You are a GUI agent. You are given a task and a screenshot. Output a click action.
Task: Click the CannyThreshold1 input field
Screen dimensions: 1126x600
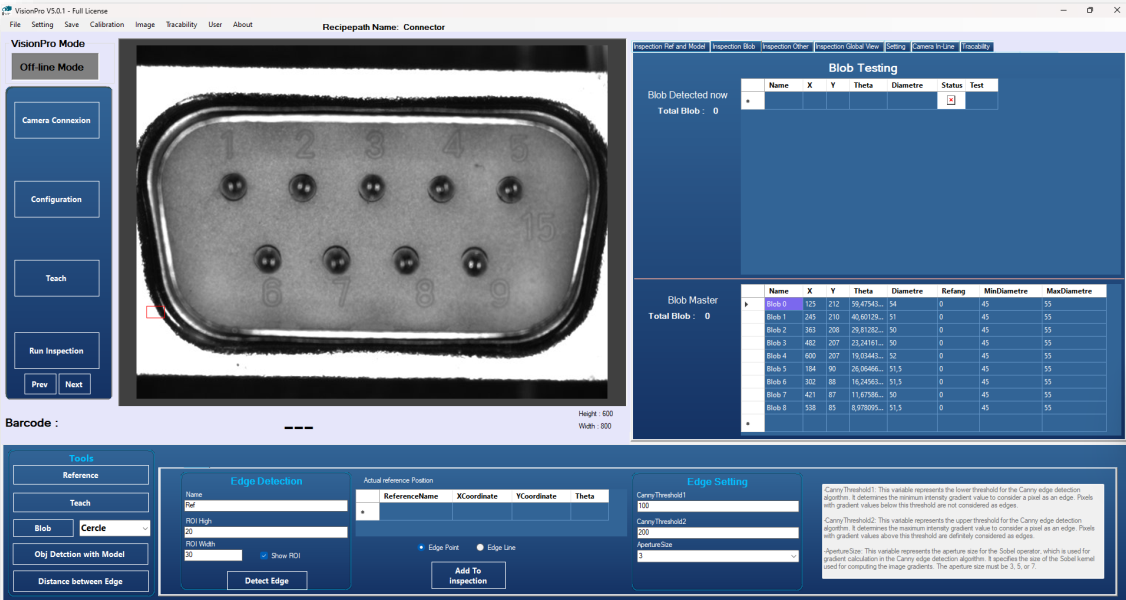coord(717,506)
